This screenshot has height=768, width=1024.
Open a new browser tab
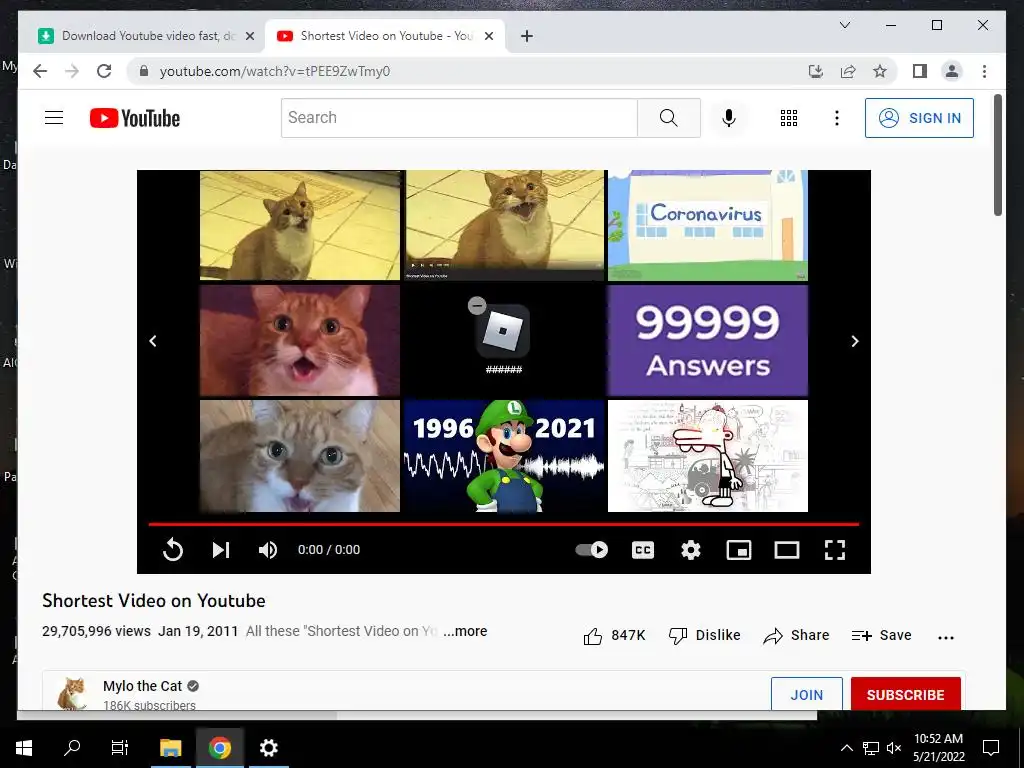[x=527, y=36]
